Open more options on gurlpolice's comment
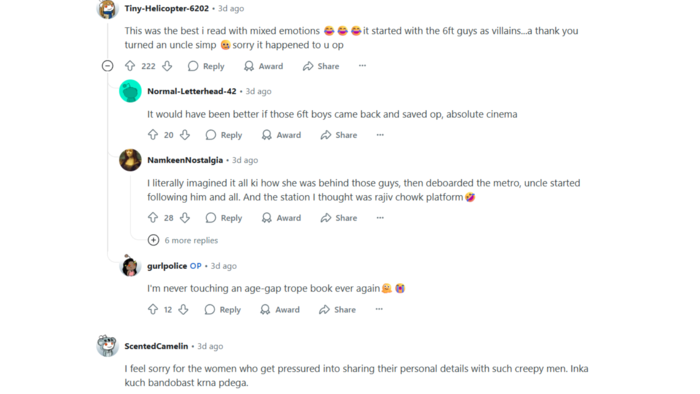Viewport: 700px width, 394px height. (379, 309)
